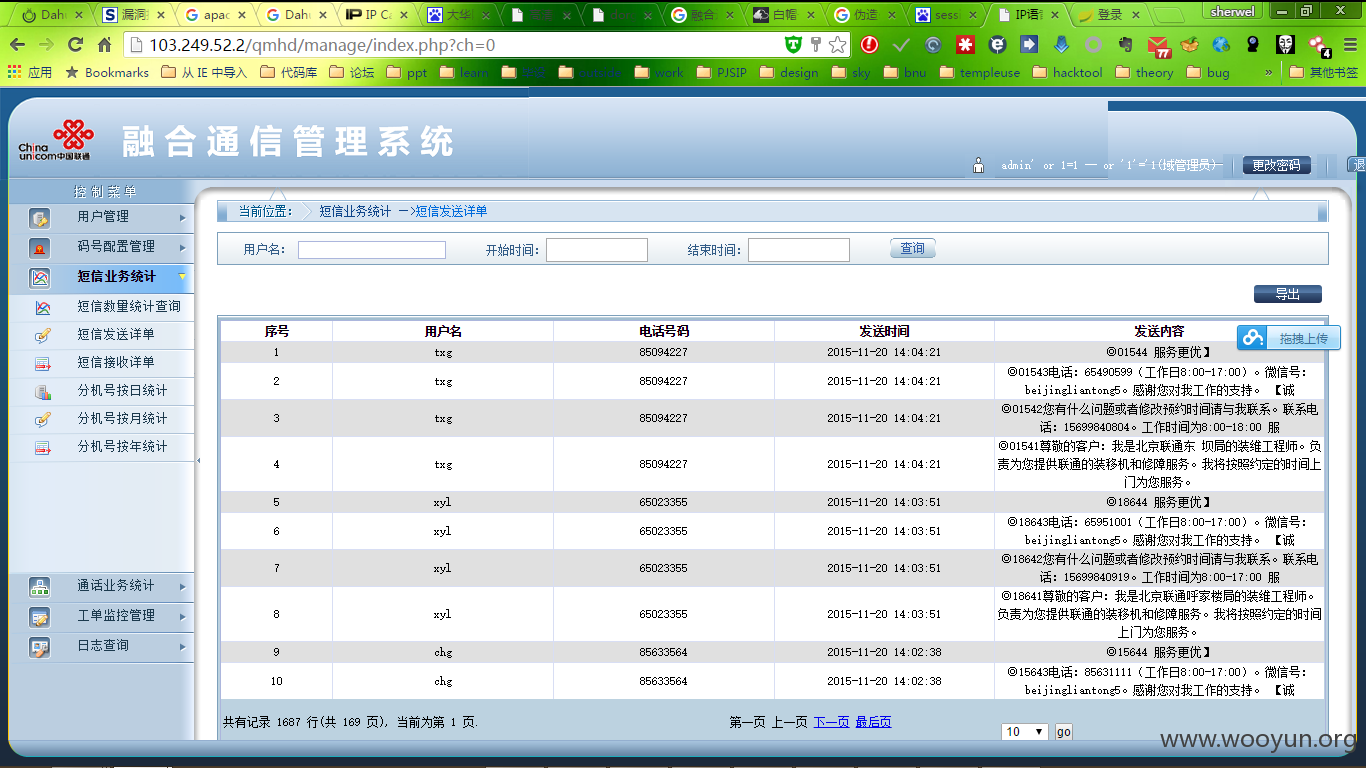Viewport: 1366px width, 768px height.
Task: Expand the 用户管理 arrow
Action: pos(182,217)
